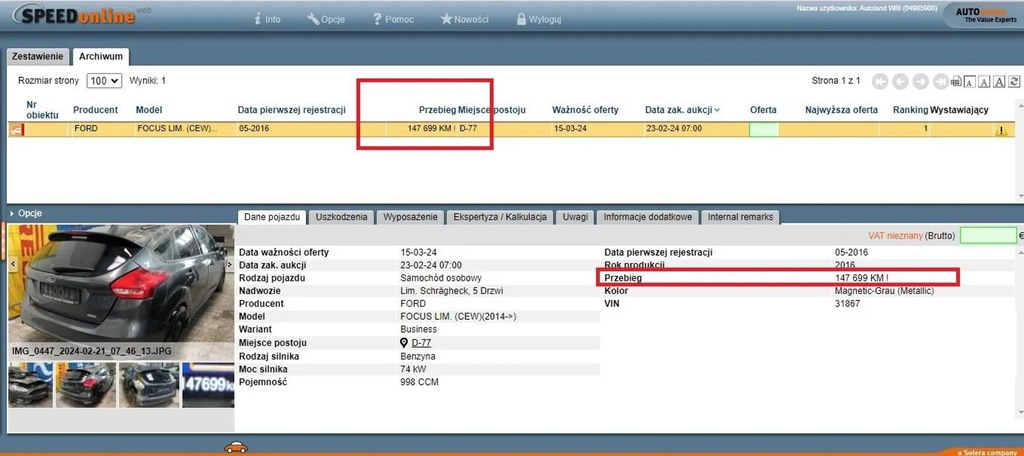1024x456 pixels.
Task: Click the VAT nieznany label
Action: 895,236
